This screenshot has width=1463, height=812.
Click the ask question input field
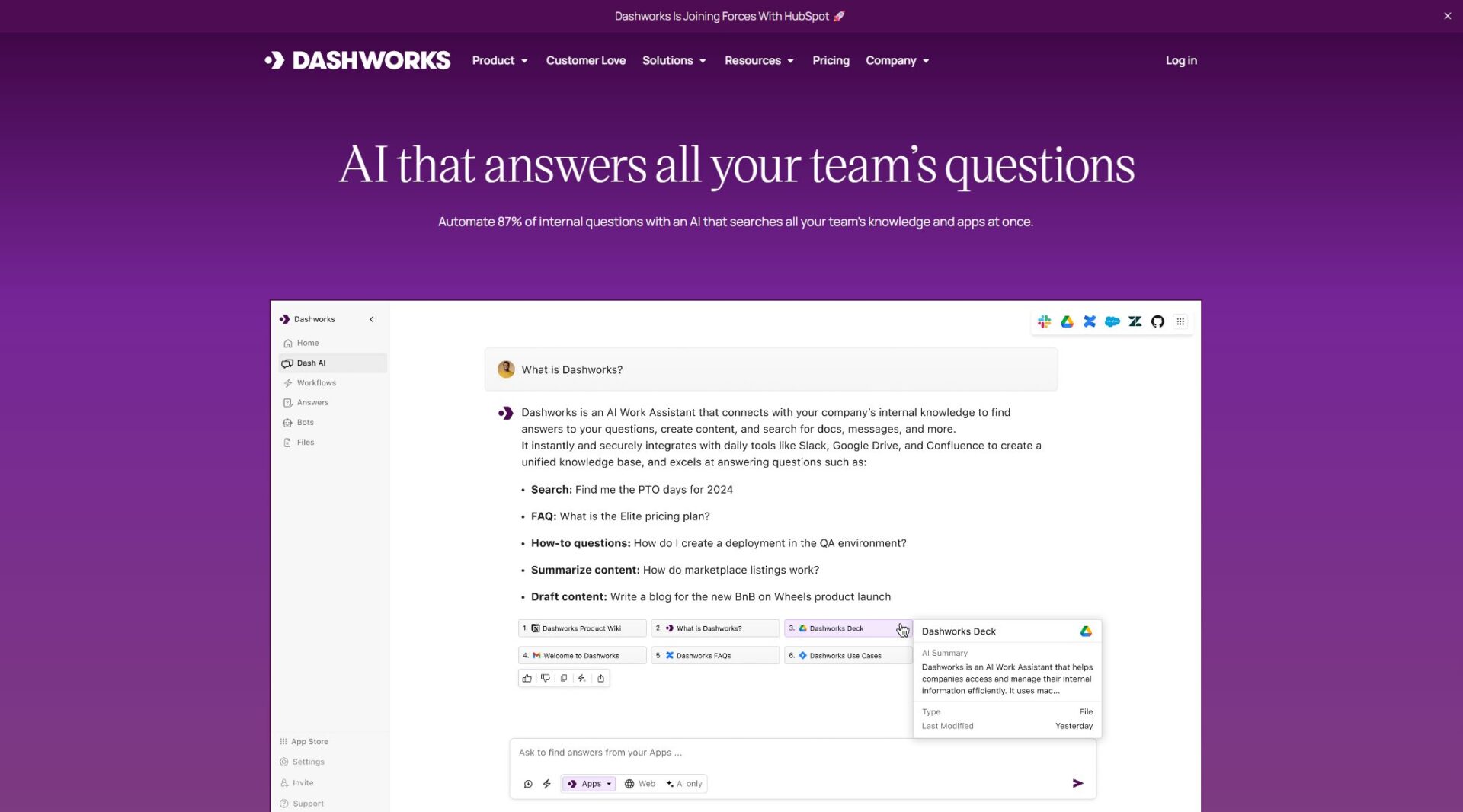(762, 752)
